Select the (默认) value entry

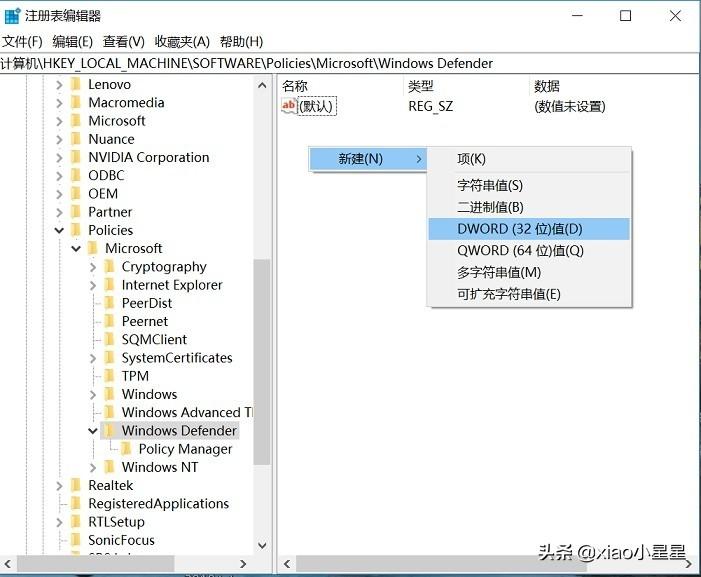click(x=317, y=106)
